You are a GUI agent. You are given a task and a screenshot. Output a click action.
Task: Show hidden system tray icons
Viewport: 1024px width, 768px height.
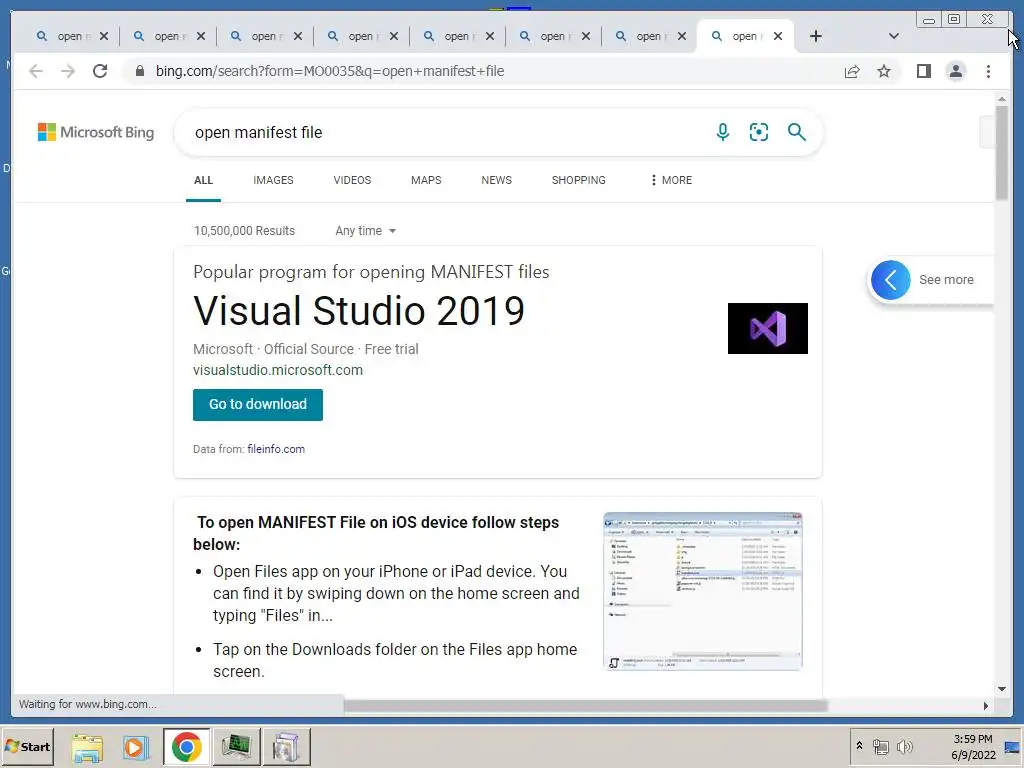tap(859, 746)
